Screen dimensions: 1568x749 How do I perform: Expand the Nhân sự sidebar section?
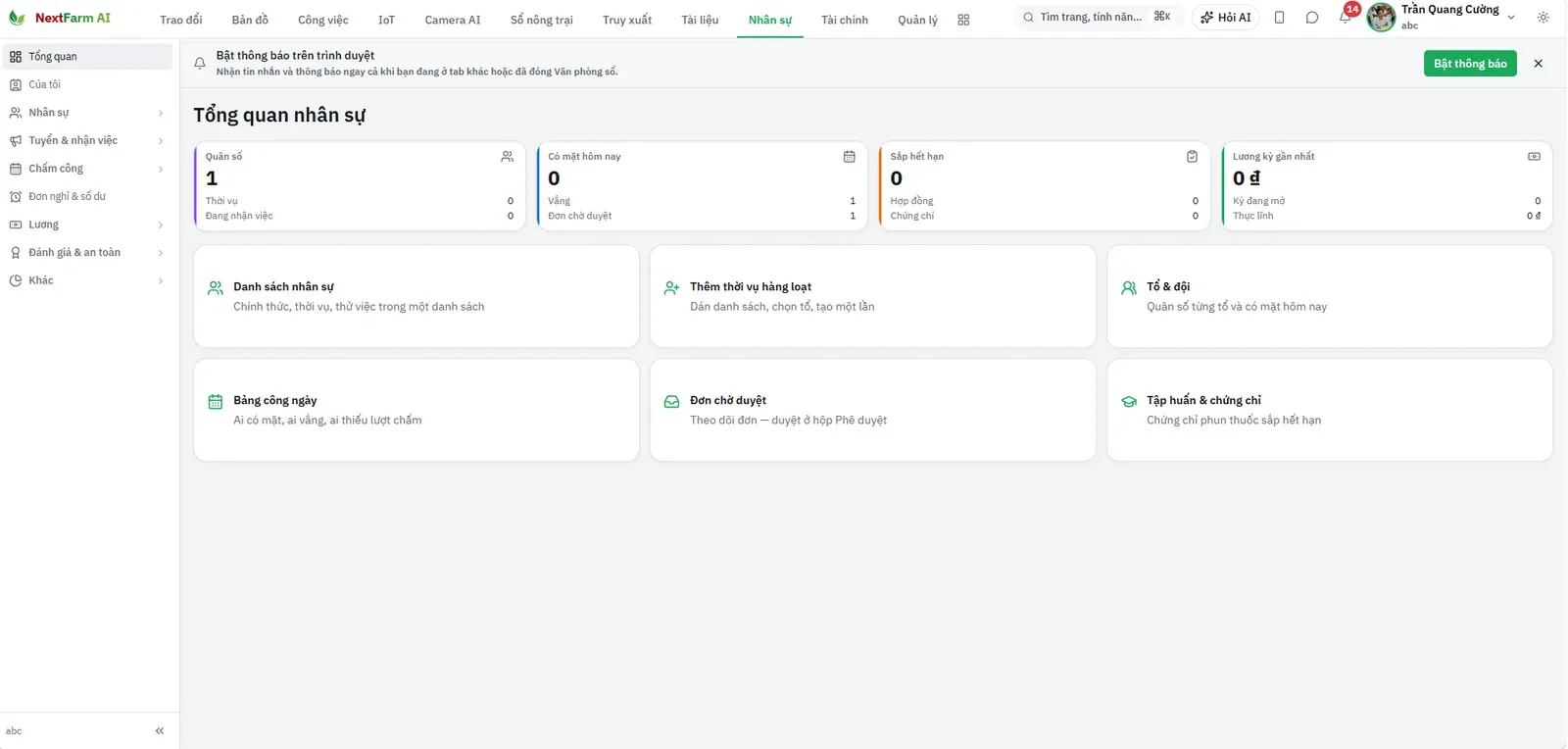(86, 113)
